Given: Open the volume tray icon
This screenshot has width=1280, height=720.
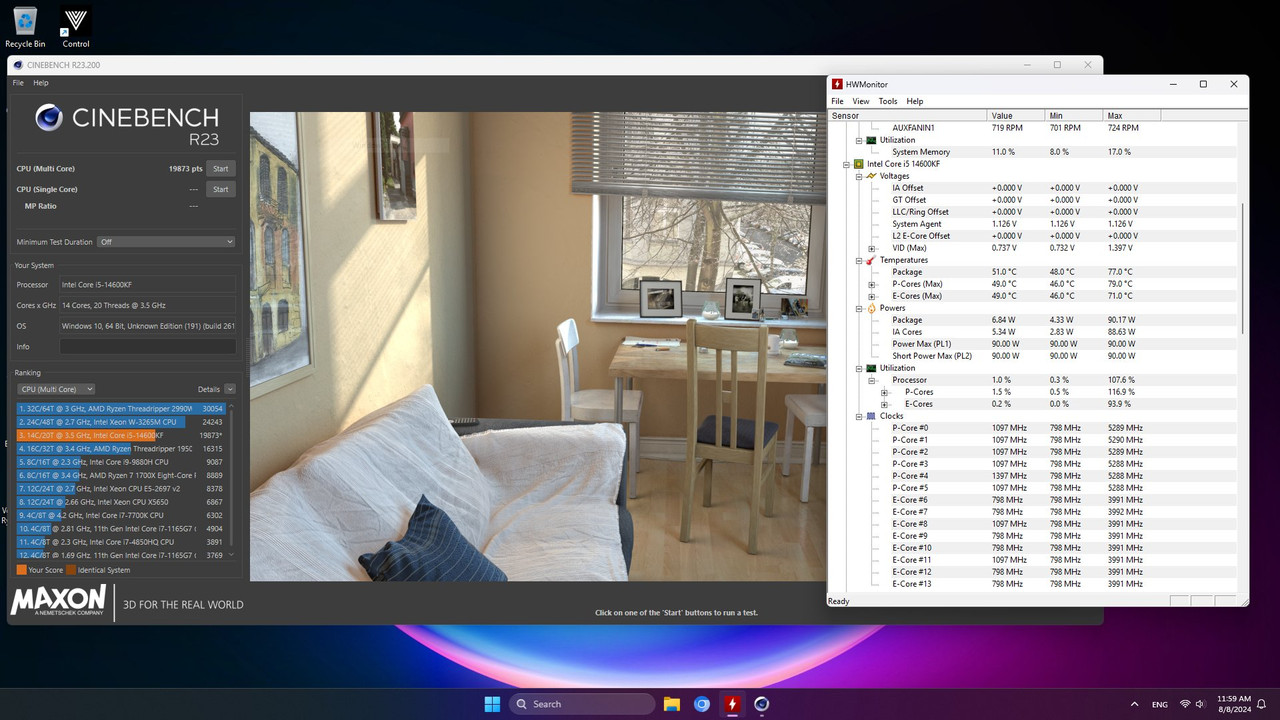Looking at the screenshot, I should [1201, 704].
